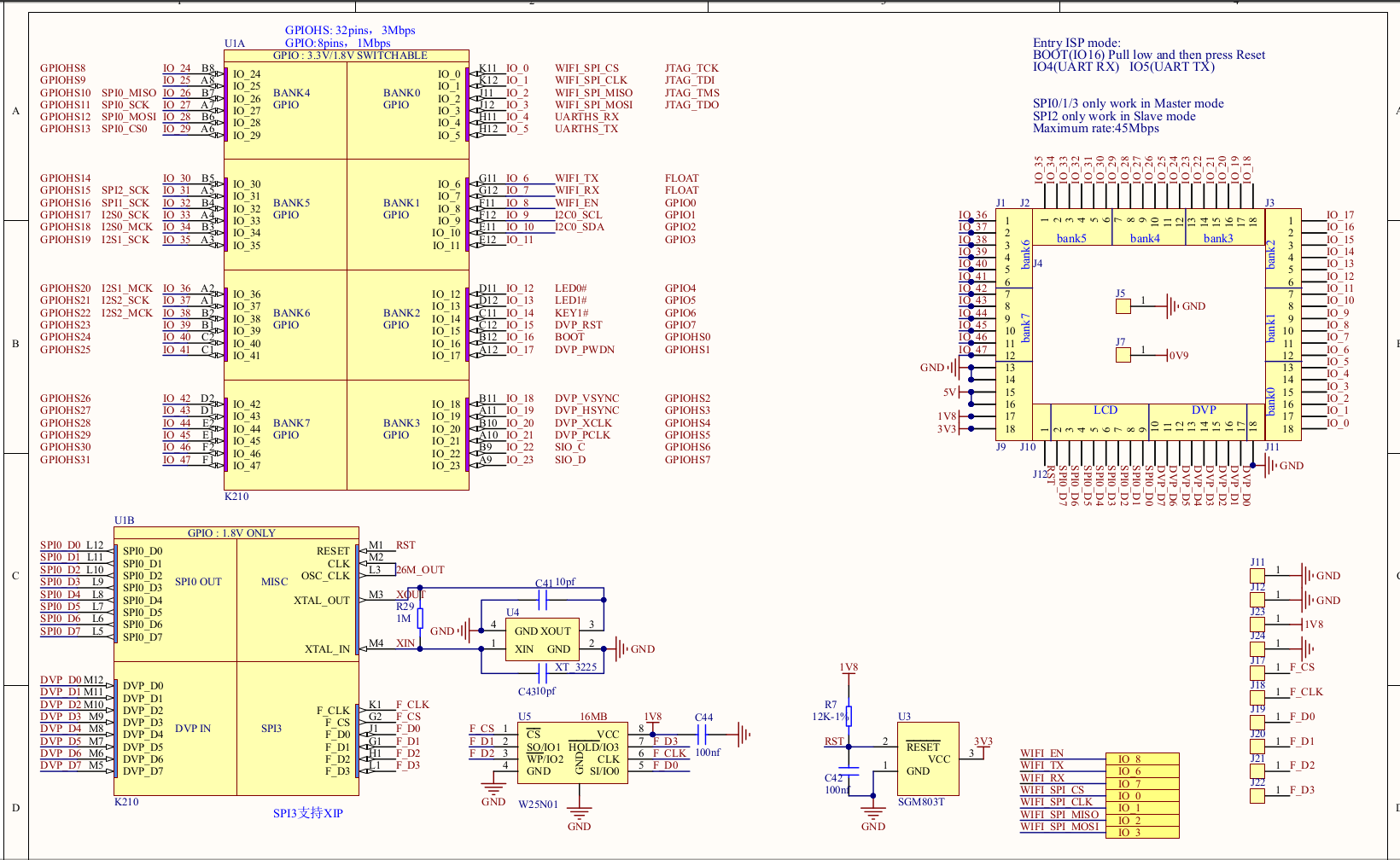Click the J5 ground pad square

(x=1123, y=306)
